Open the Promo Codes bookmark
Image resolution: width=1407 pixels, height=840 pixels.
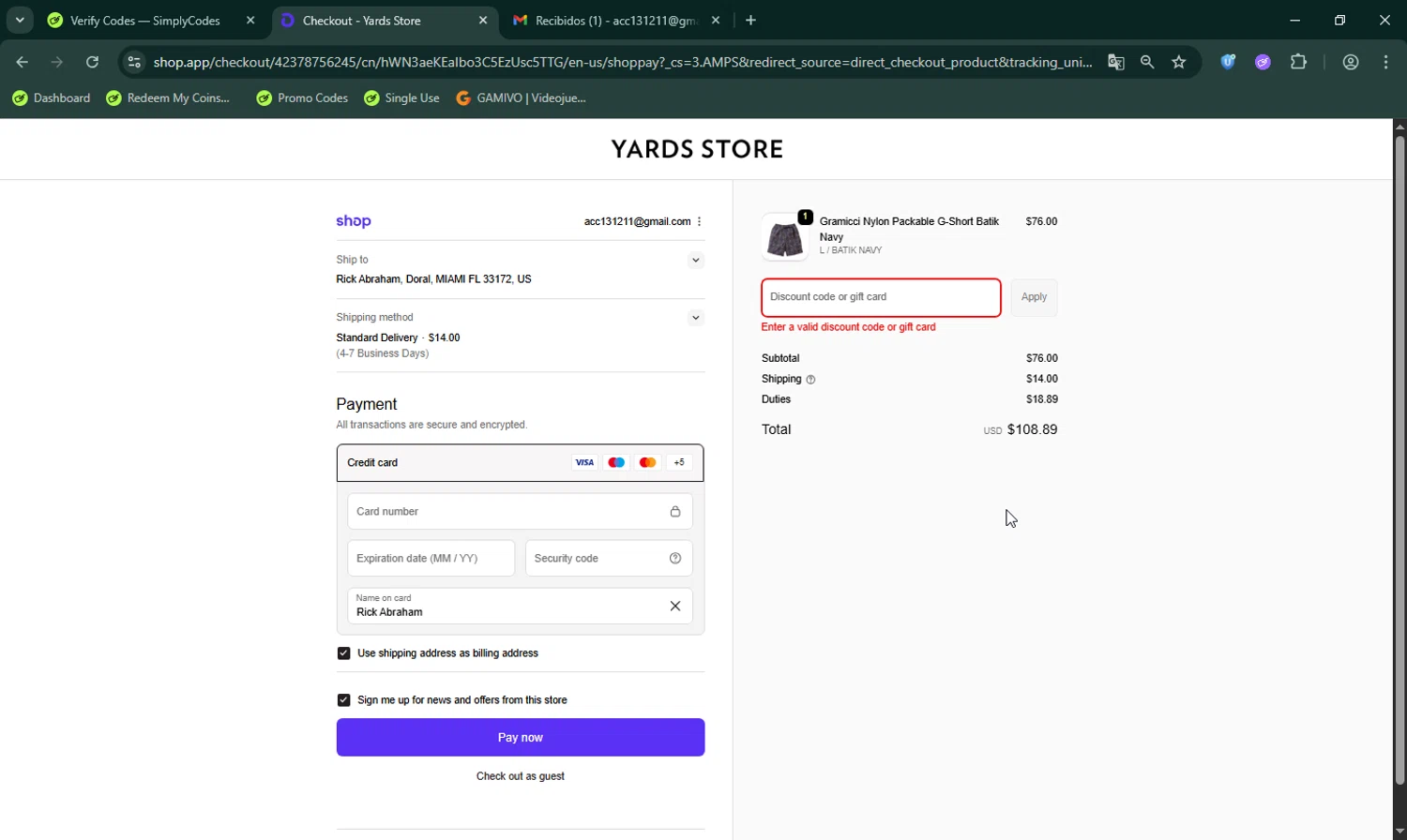(x=302, y=97)
